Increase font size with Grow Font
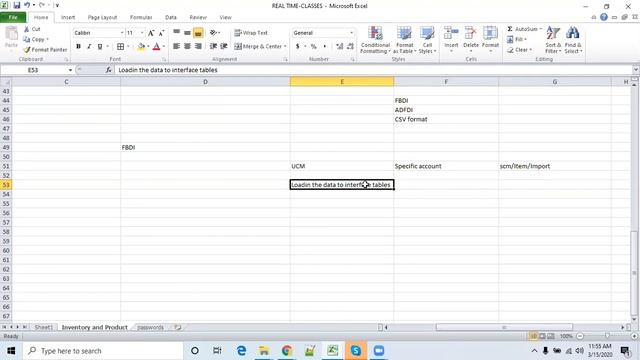The width and height of the screenshot is (640, 360). click(151, 33)
